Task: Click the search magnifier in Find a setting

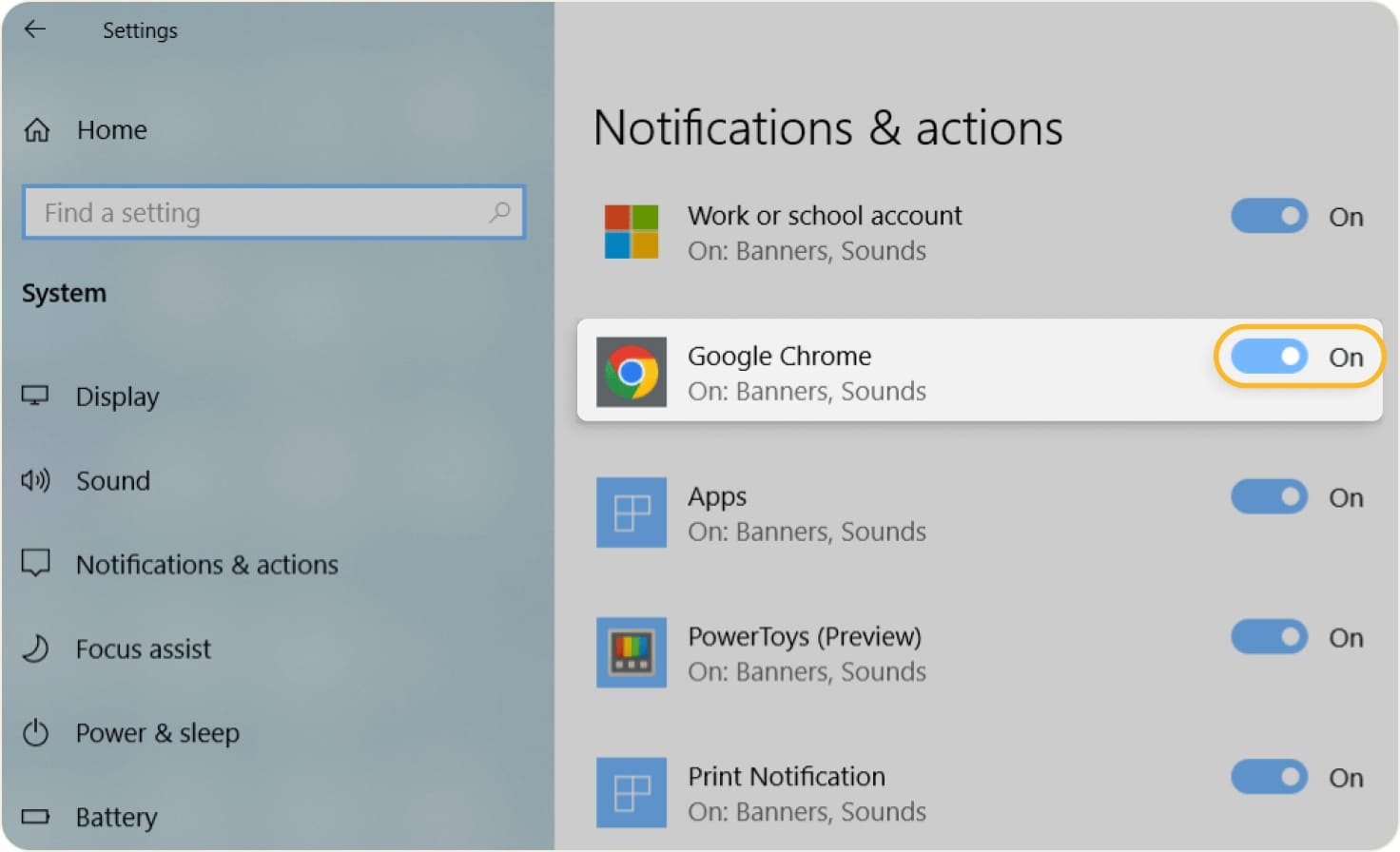Action: pyautogui.click(x=499, y=212)
